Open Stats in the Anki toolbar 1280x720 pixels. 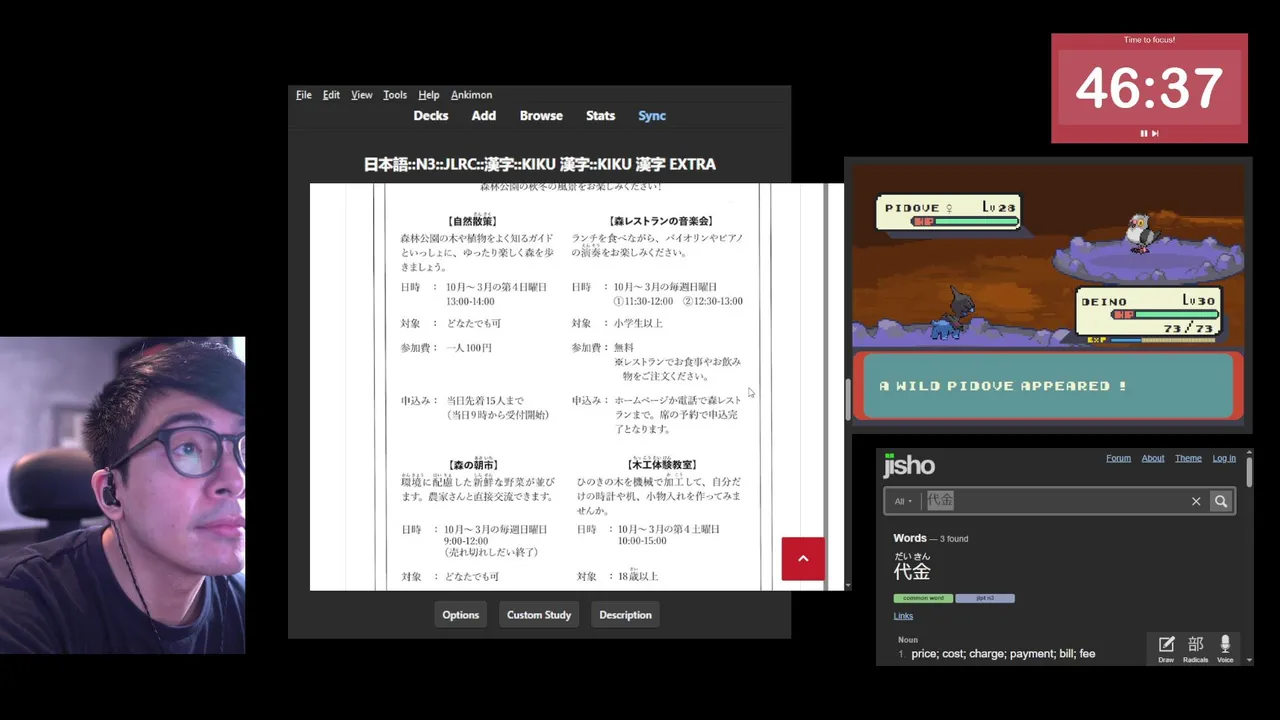[x=600, y=116]
